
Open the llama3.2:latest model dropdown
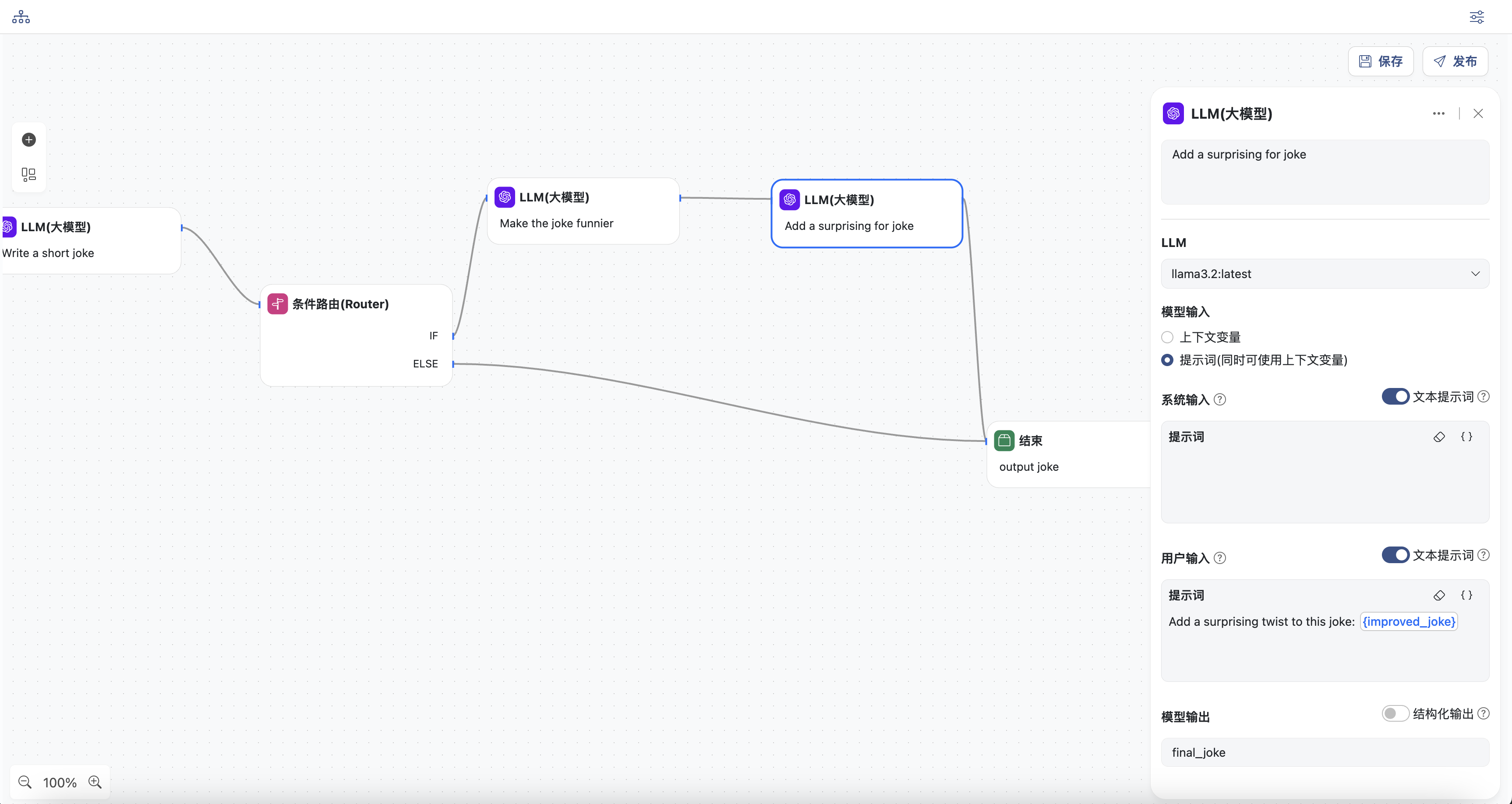[1325, 274]
